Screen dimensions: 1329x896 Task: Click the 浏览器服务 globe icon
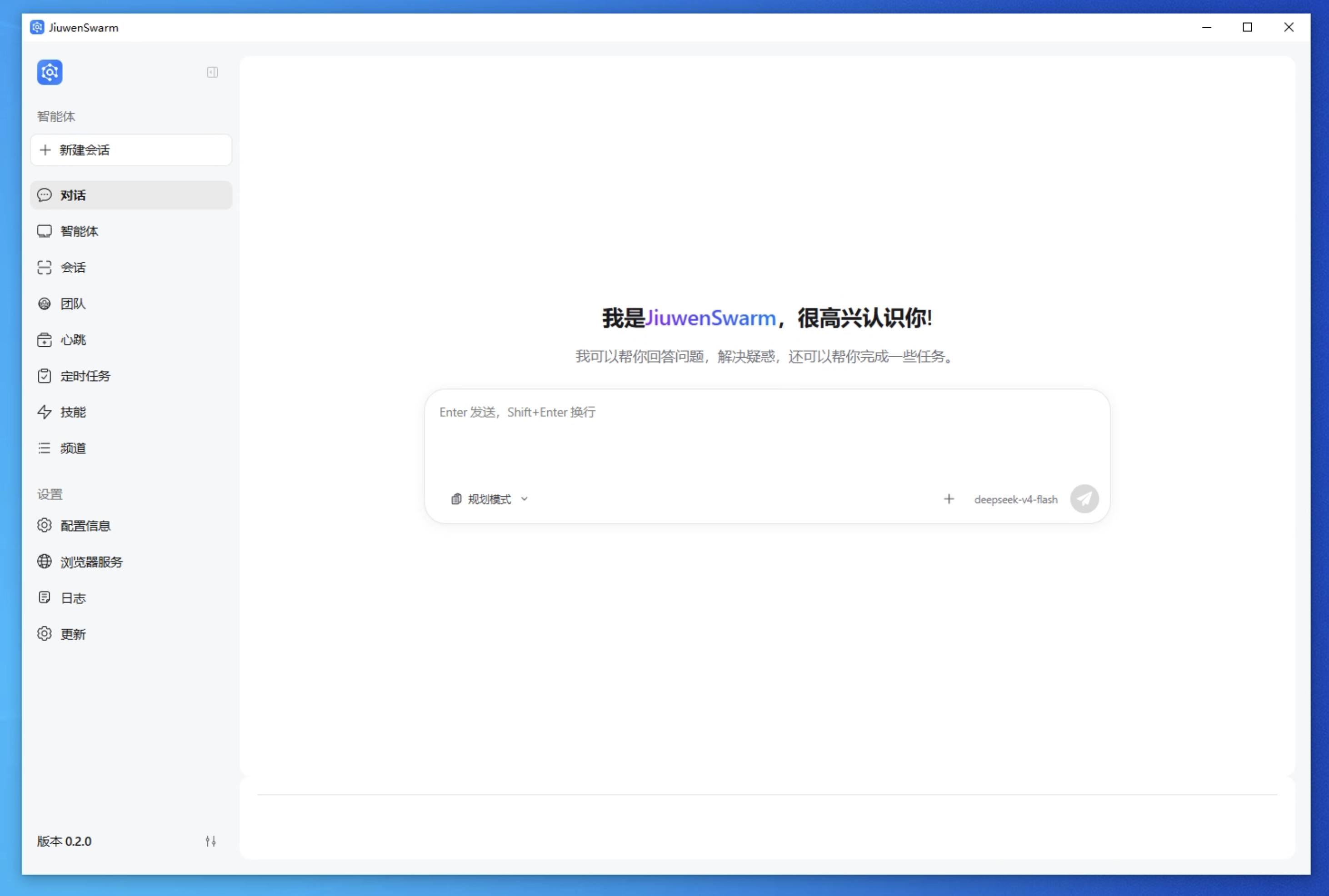44,562
